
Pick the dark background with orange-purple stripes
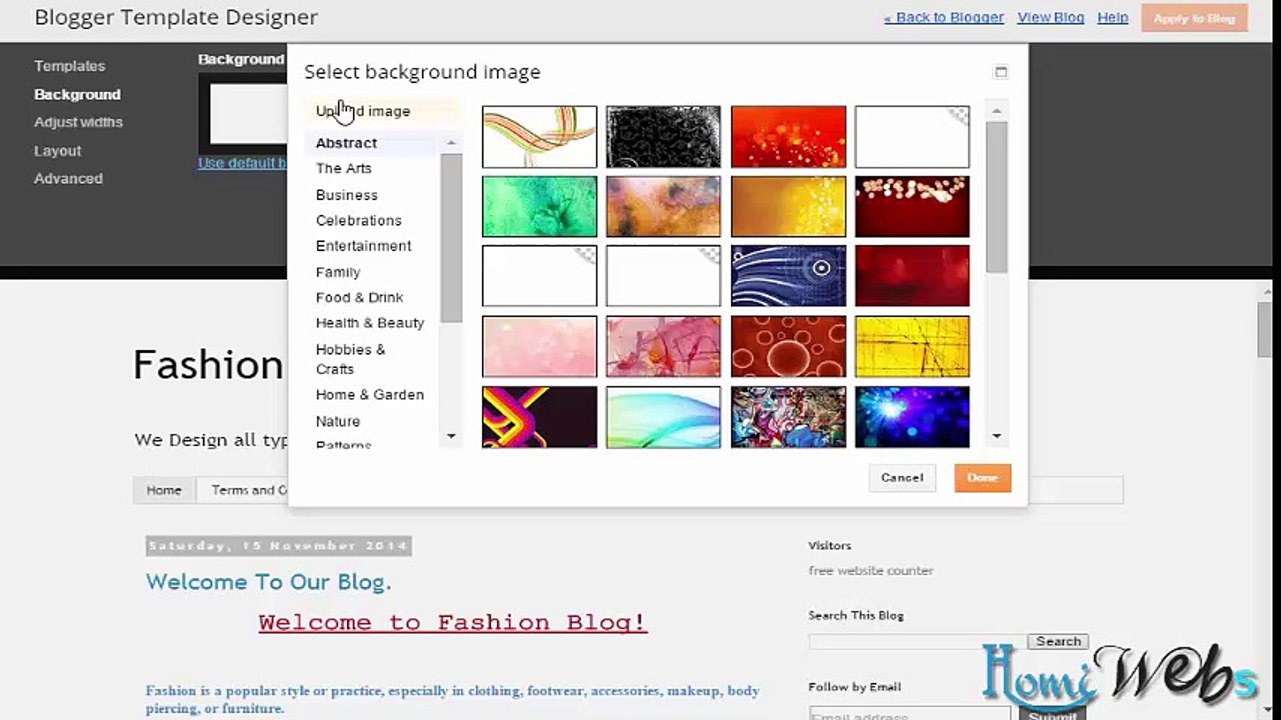point(539,417)
